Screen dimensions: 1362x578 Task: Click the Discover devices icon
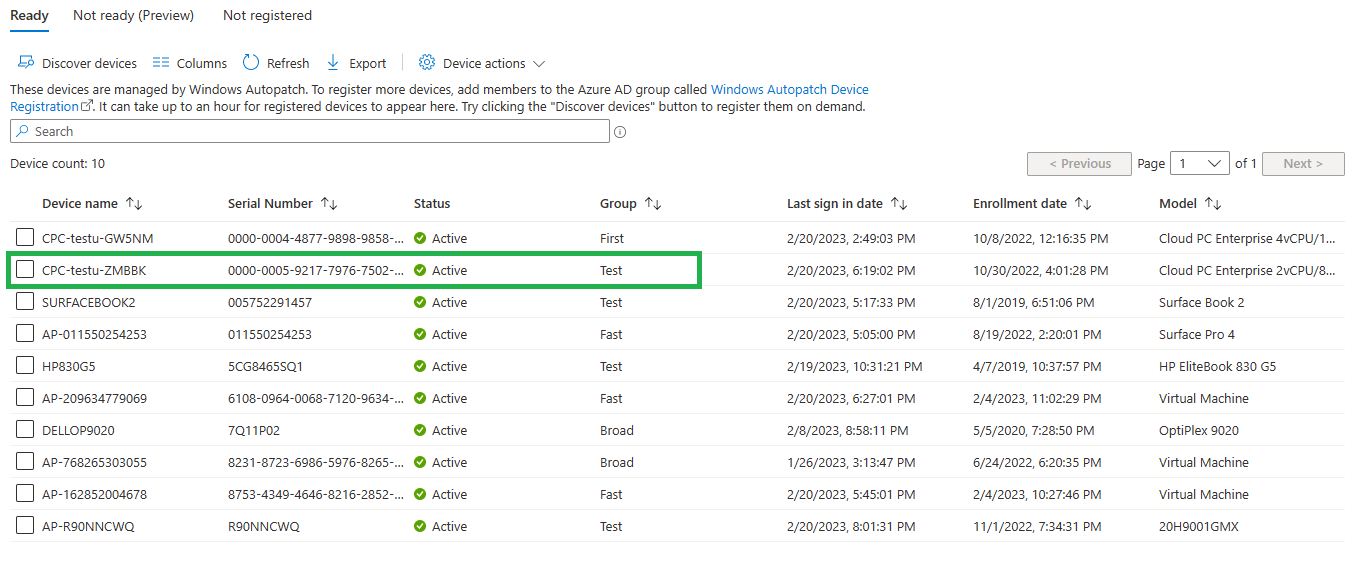[x=26, y=63]
